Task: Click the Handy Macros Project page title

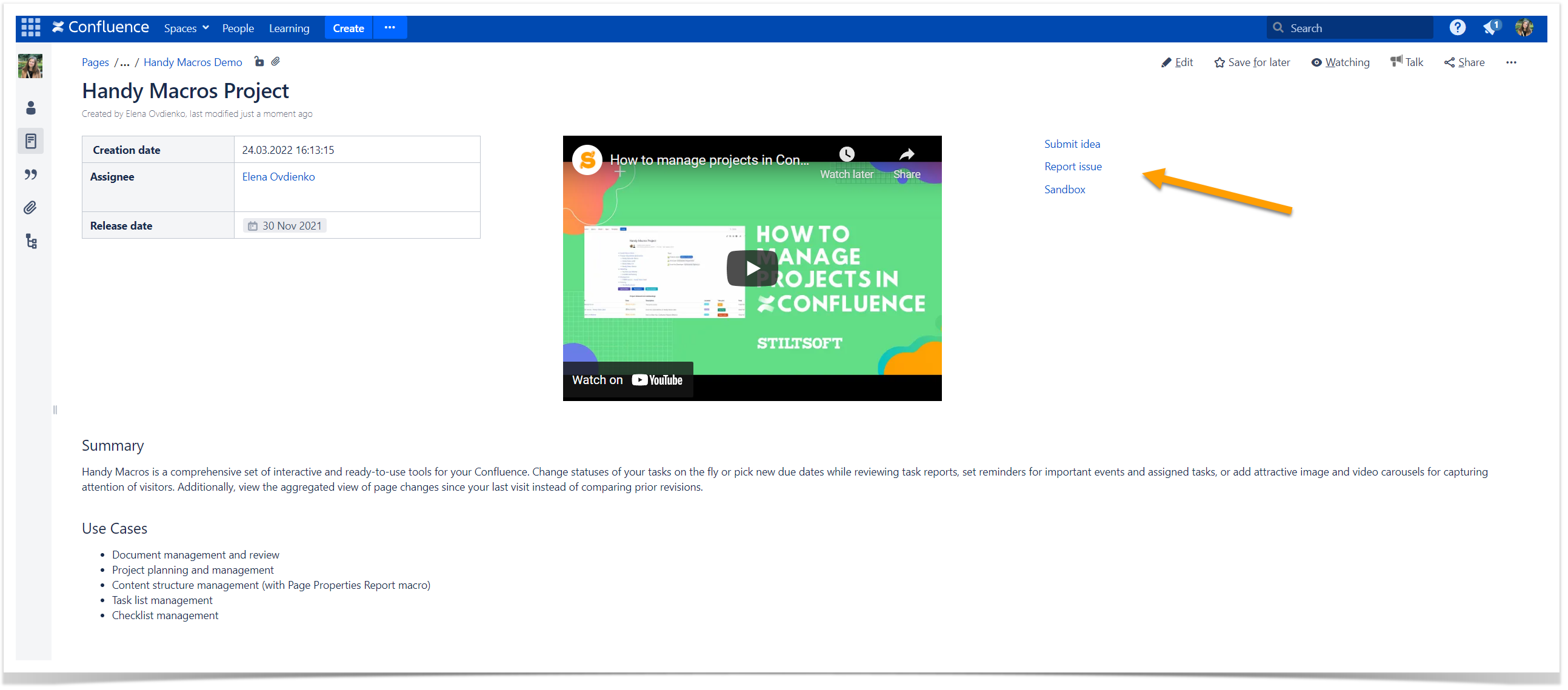Action: tap(185, 91)
